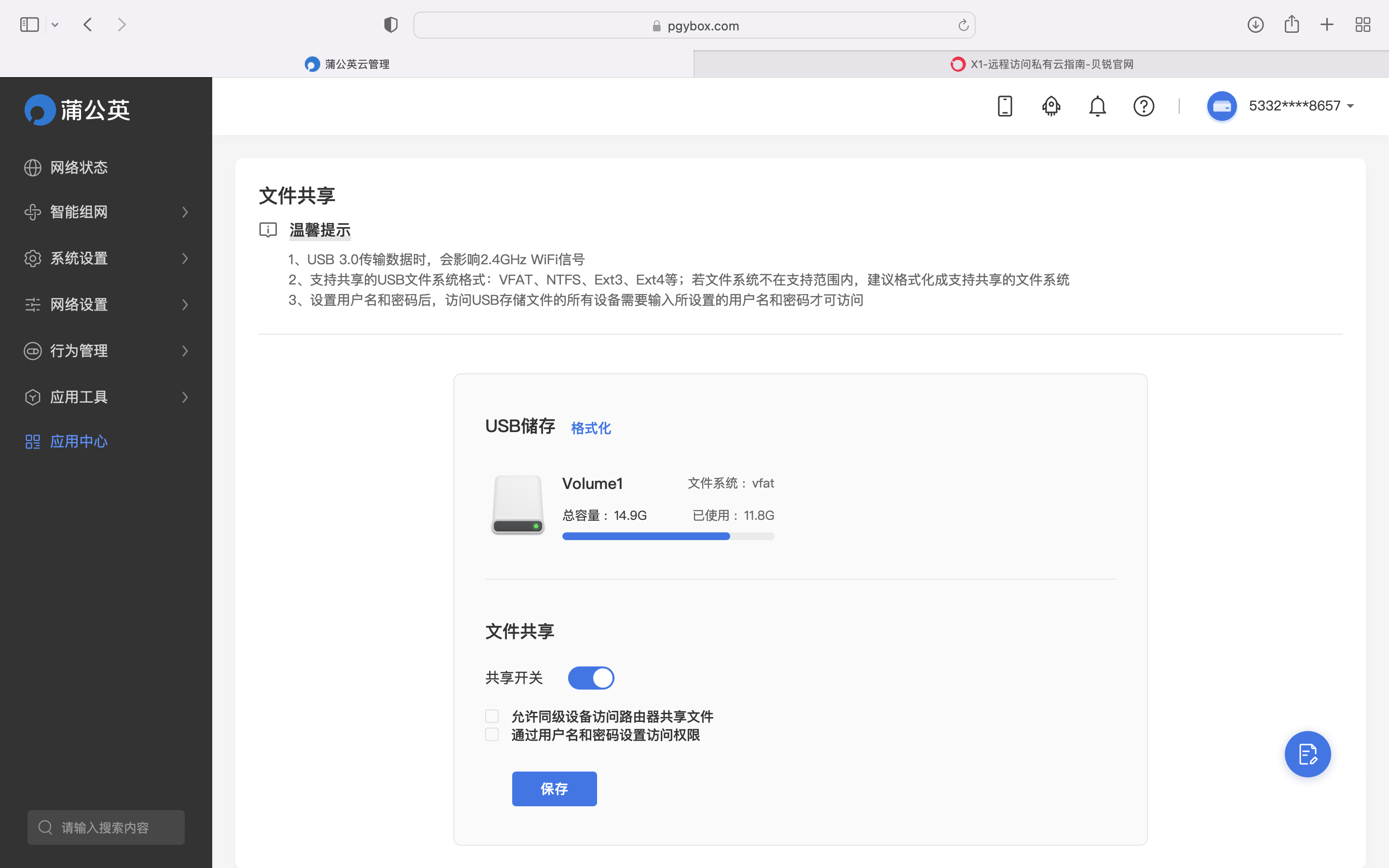Open the floating feedback note button
The image size is (1389, 868).
pyautogui.click(x=1307, y=754)
